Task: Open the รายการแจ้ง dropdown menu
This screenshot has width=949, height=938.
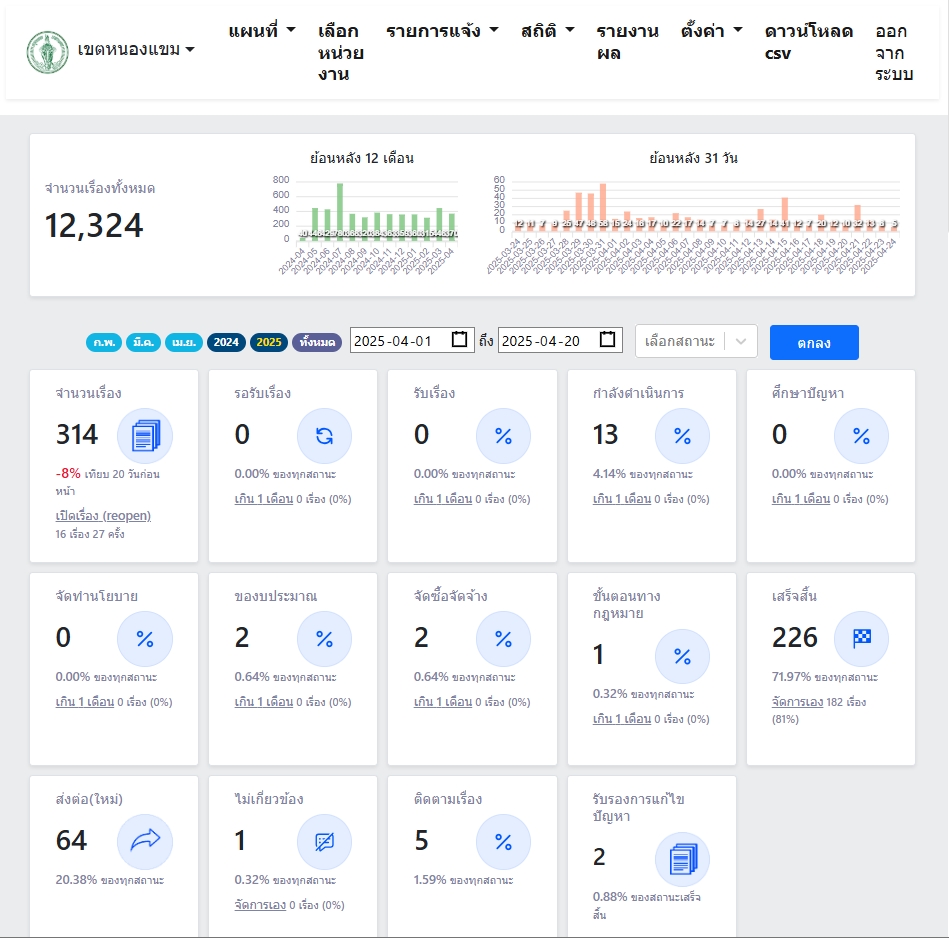Action: pos(442,30)
